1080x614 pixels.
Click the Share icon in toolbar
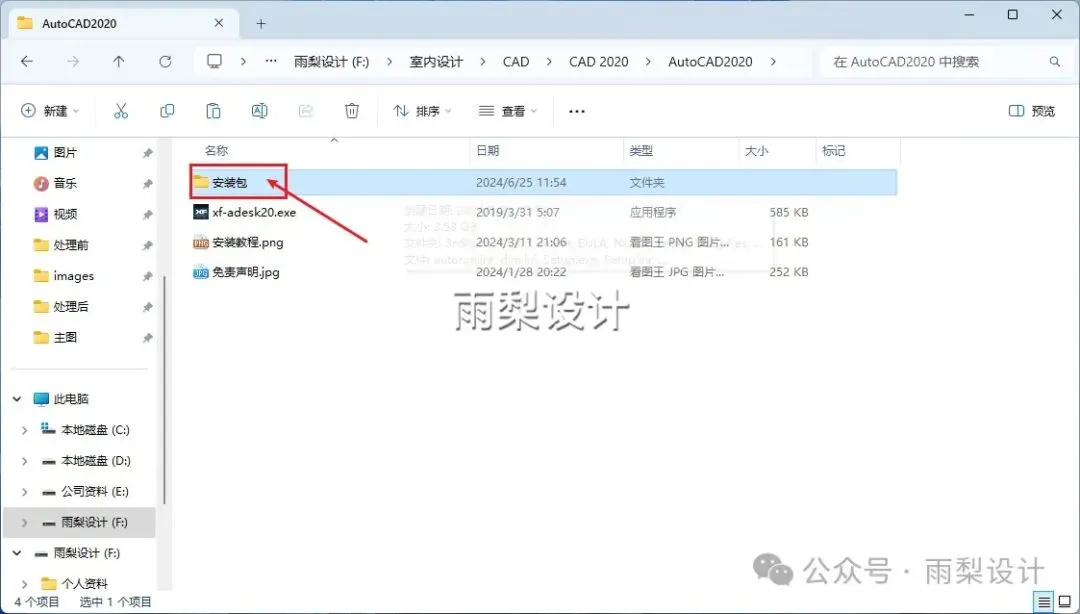tap(306, 111)
